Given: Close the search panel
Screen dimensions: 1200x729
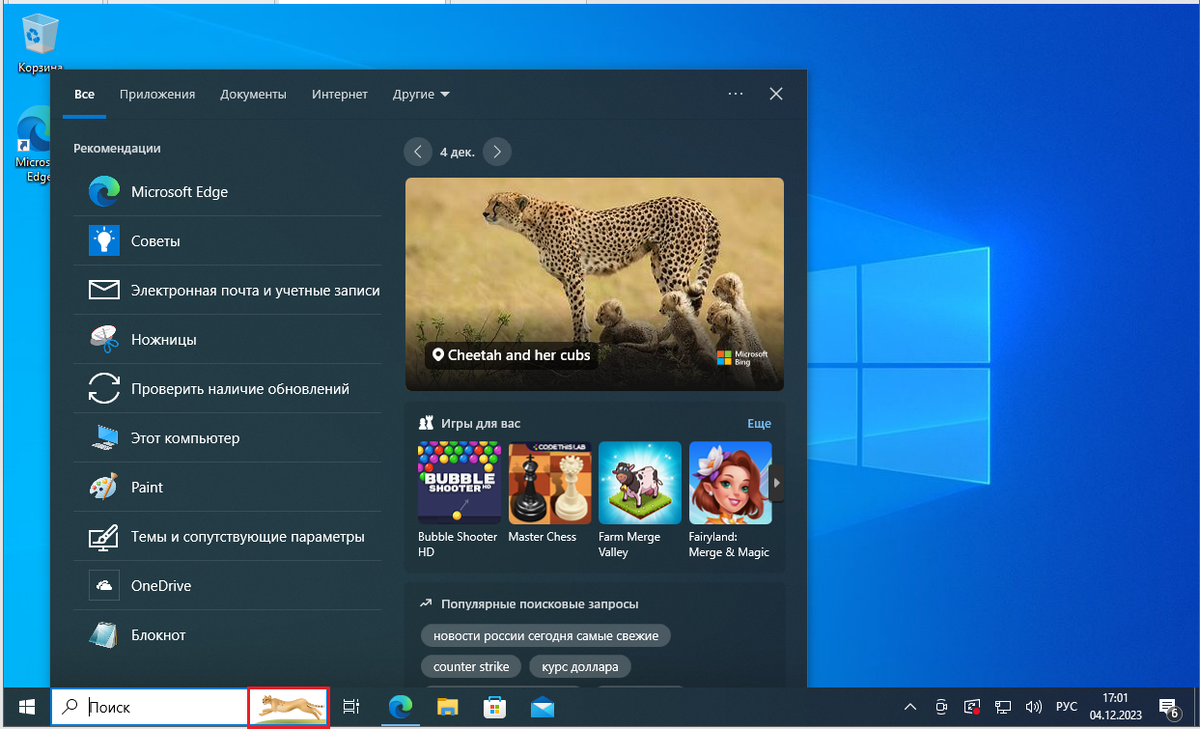Looking at the screenshot, I should [x=776, y=94].
